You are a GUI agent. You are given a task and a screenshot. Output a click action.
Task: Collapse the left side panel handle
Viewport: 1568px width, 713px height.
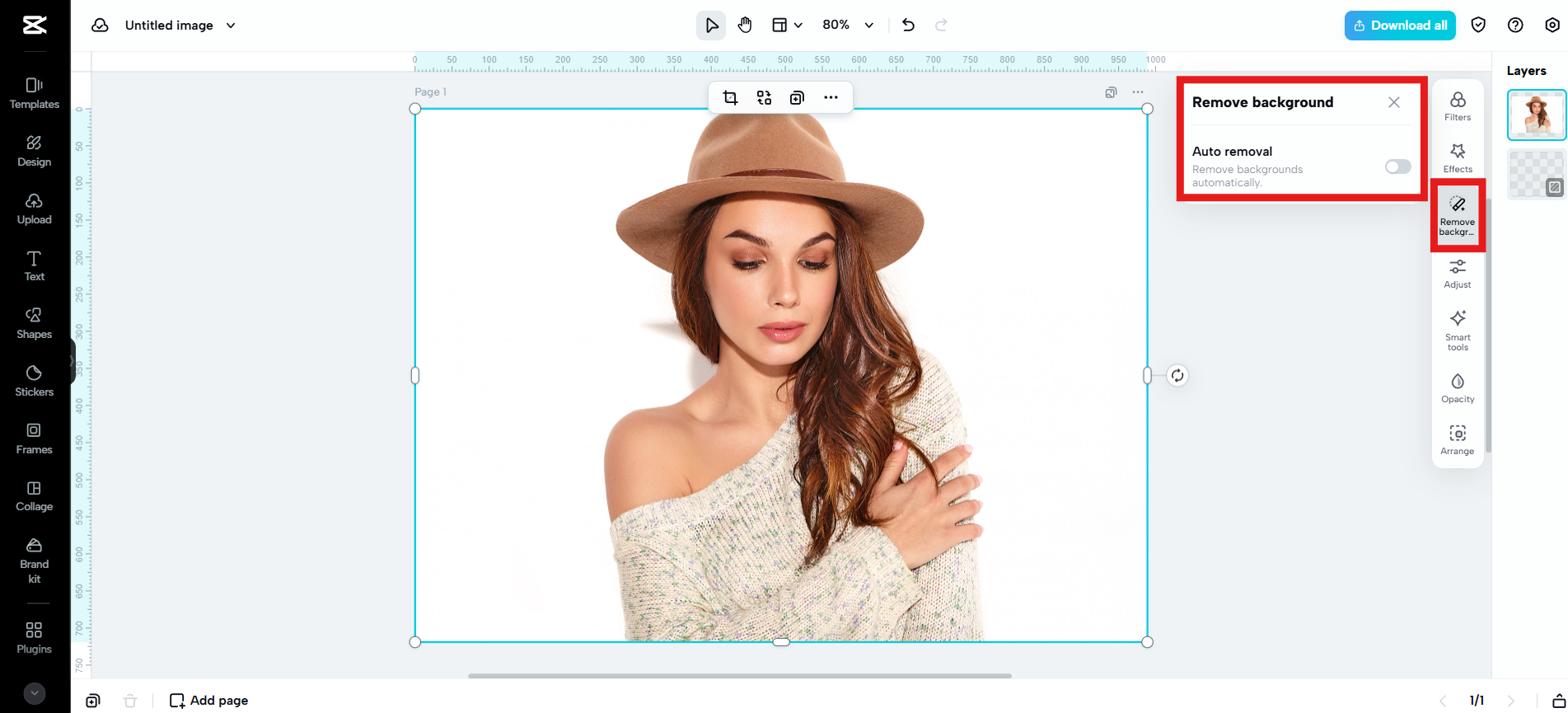(73, 362)
